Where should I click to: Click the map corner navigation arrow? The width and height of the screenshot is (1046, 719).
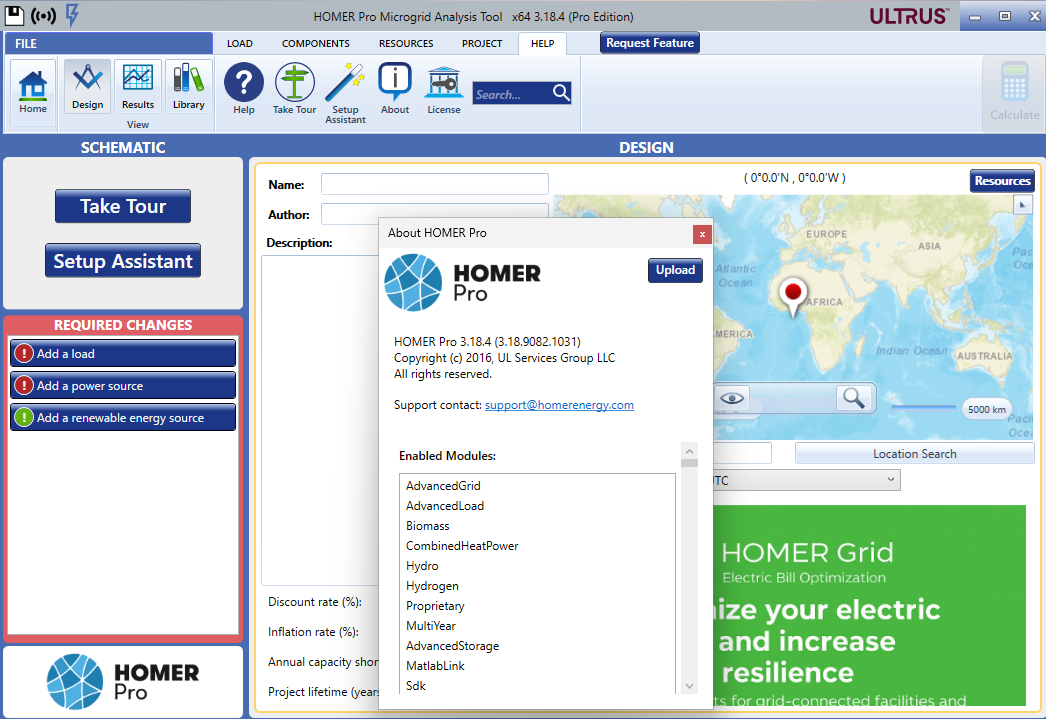click(x=1022, y=205)
